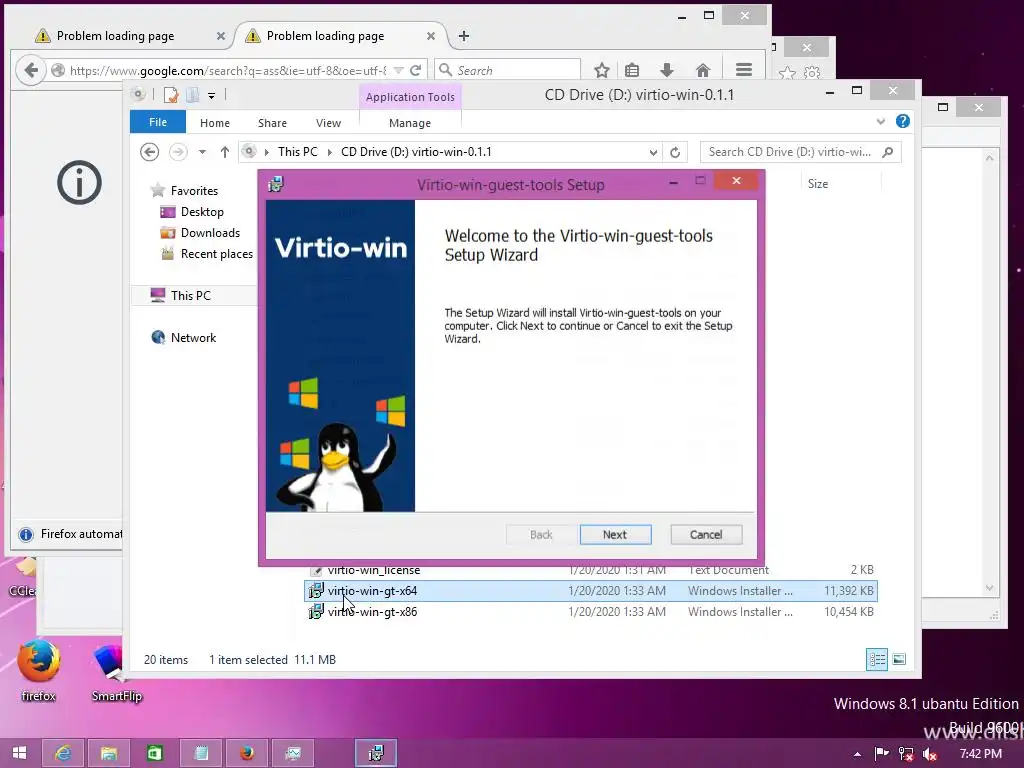Image resolution: width=1024 pixels, height=768 pixels.
Task: Select the Virtio installer taskbar button
Action: (x=376, y=753)
